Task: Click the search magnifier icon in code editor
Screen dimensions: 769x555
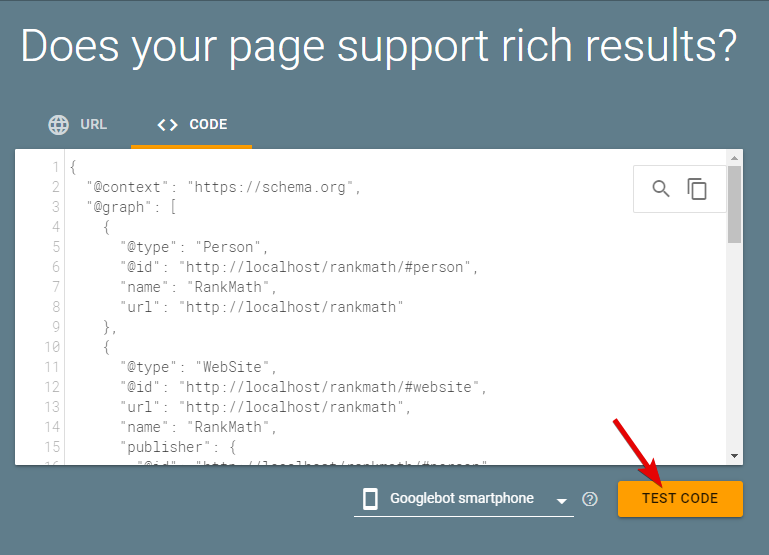Action: pyautogui.click(x=661, y=189)
